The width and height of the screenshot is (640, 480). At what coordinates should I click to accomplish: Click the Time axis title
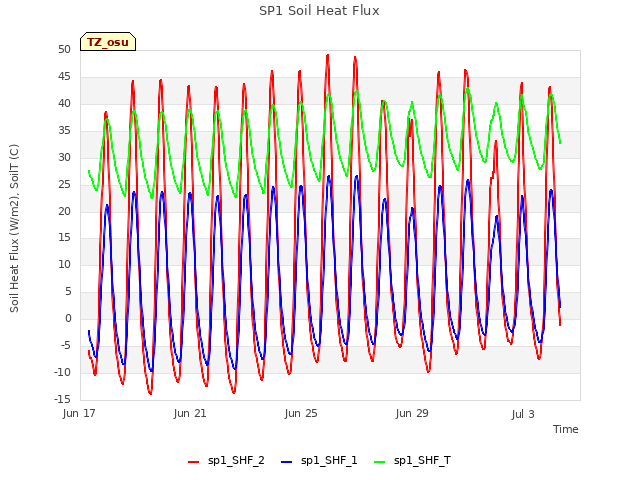pyautogui.click(x=566, y=429)
